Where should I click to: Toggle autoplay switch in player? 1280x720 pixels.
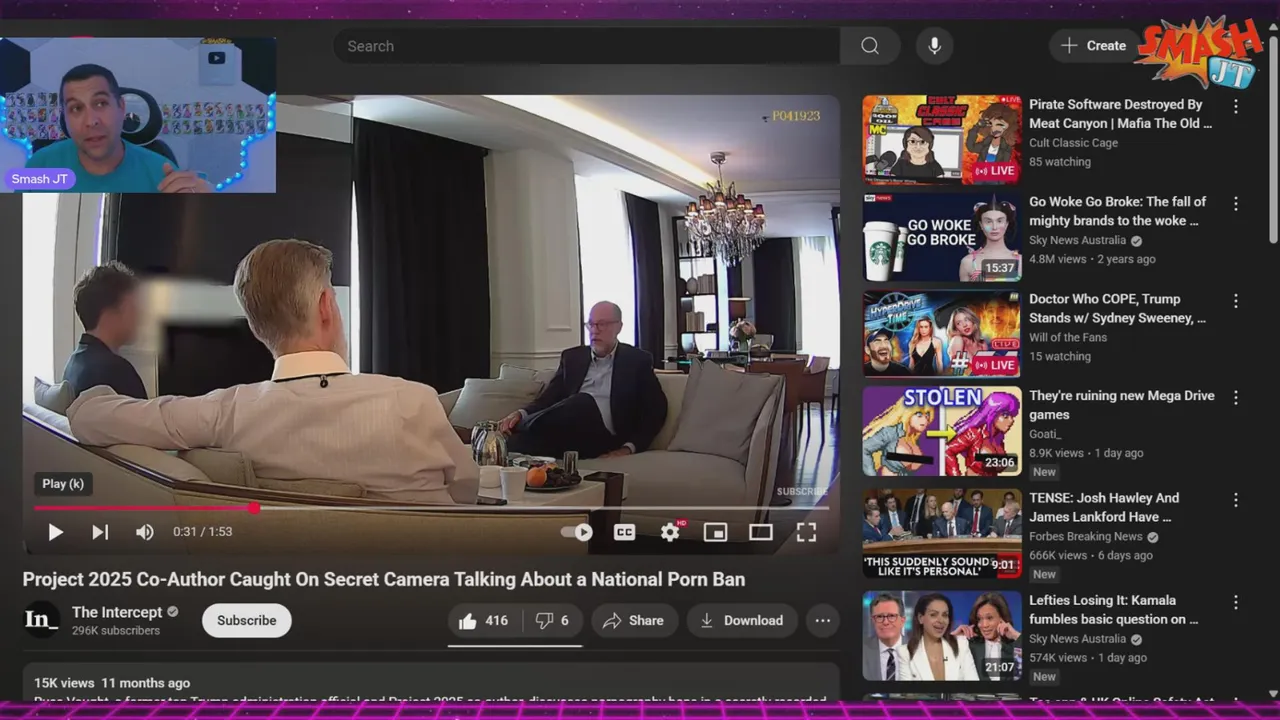(577, 532)
